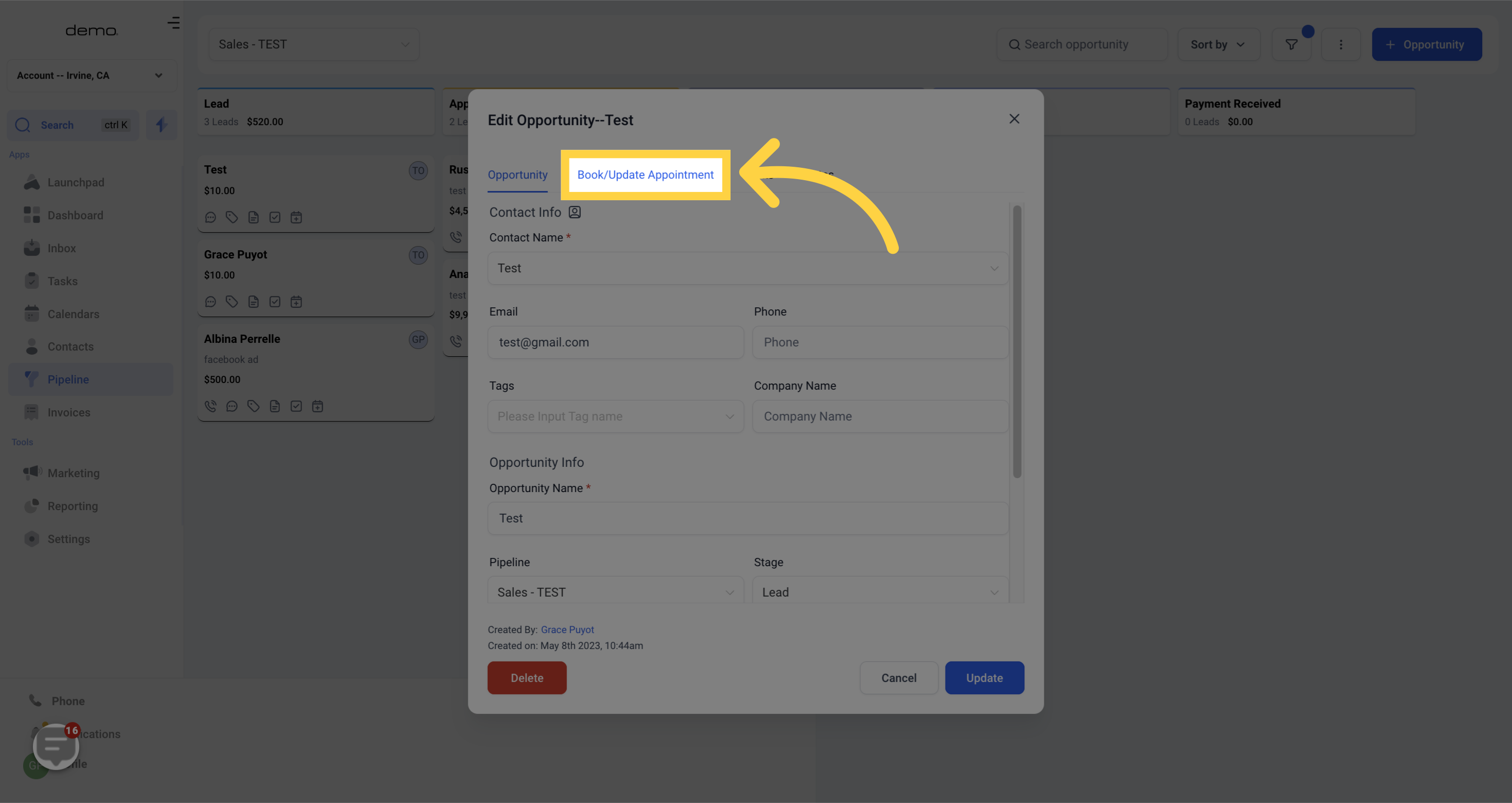Open the Grace Puyot creator link
The image size is (1512, 803).
pyautogui.click(x=567, y=630)
